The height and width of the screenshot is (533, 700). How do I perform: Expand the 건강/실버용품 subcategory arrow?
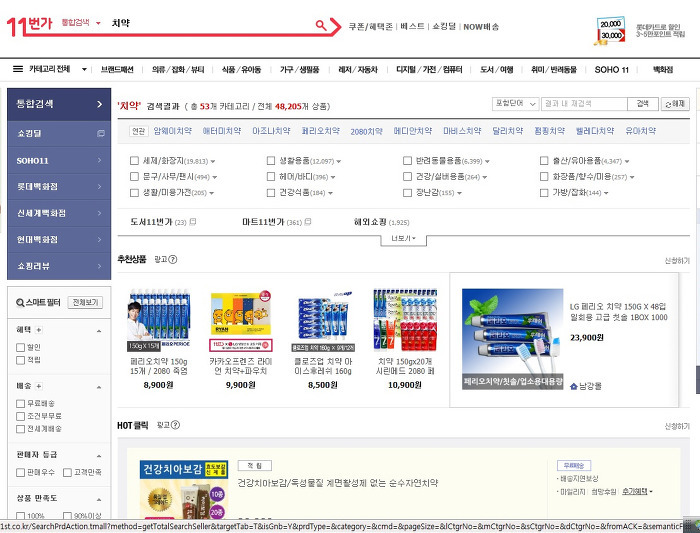point(485,177)
